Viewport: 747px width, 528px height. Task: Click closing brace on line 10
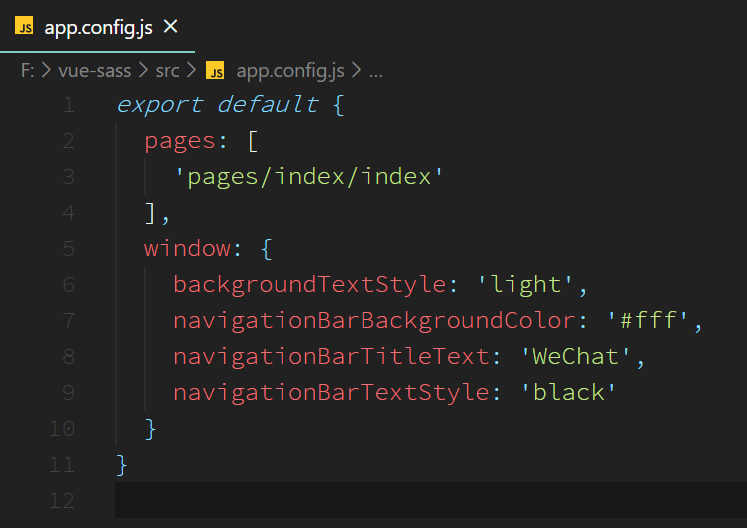(x=150, y=429)
